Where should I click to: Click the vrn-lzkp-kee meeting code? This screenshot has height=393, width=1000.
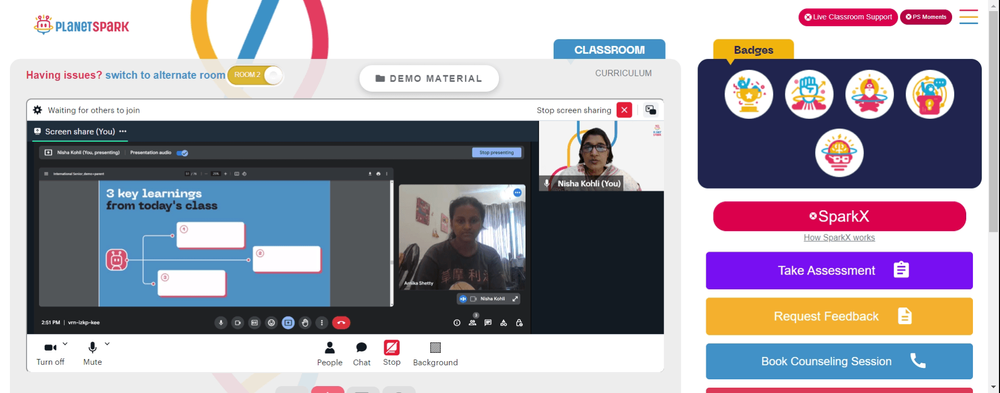click(84, 323)
